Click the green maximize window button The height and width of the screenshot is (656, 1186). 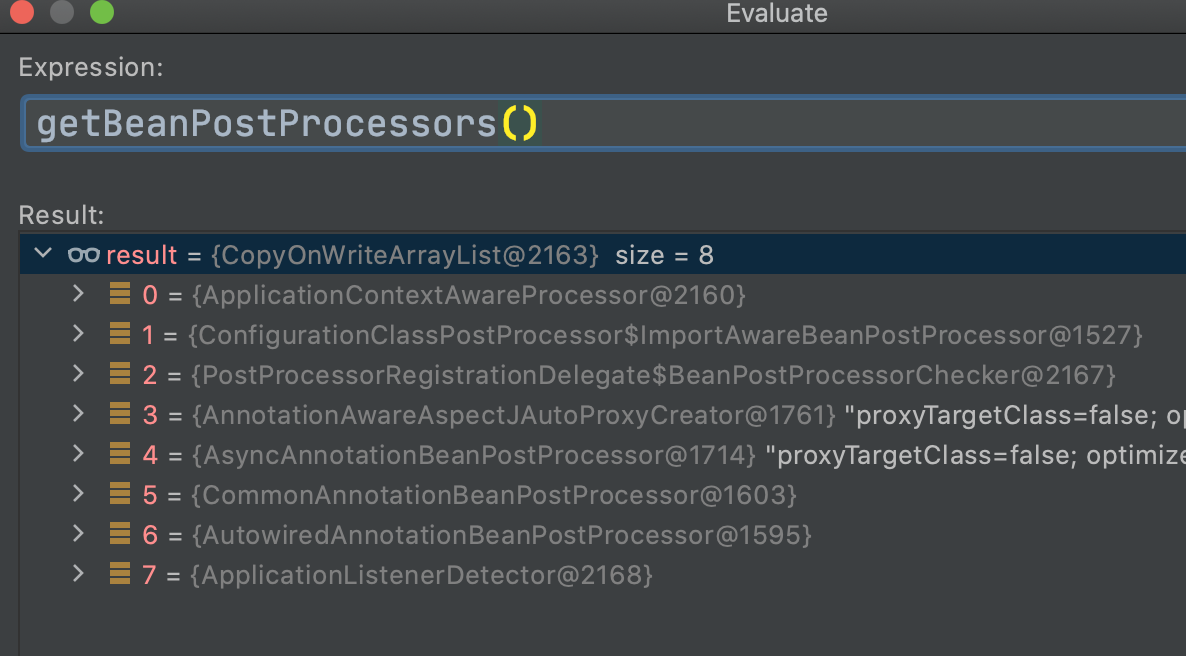click(101, 12)
